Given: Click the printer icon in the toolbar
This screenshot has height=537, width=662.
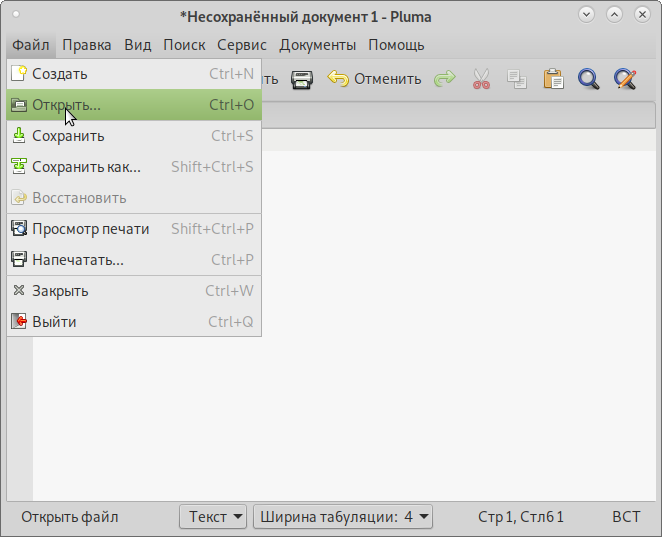Looking at the screenshot, I should pos(302,79).
